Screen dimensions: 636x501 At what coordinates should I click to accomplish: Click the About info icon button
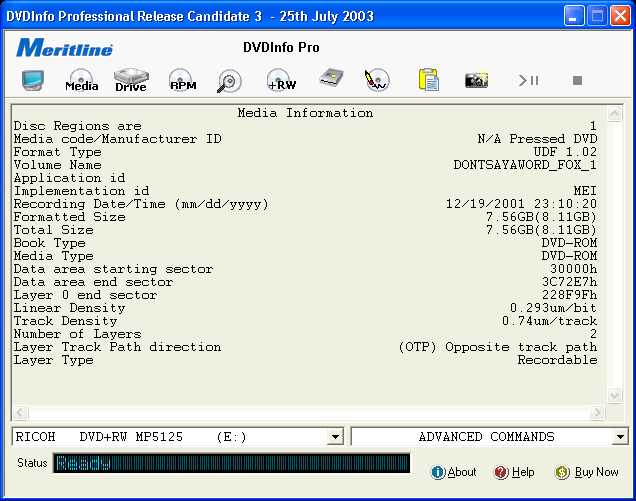454,472
